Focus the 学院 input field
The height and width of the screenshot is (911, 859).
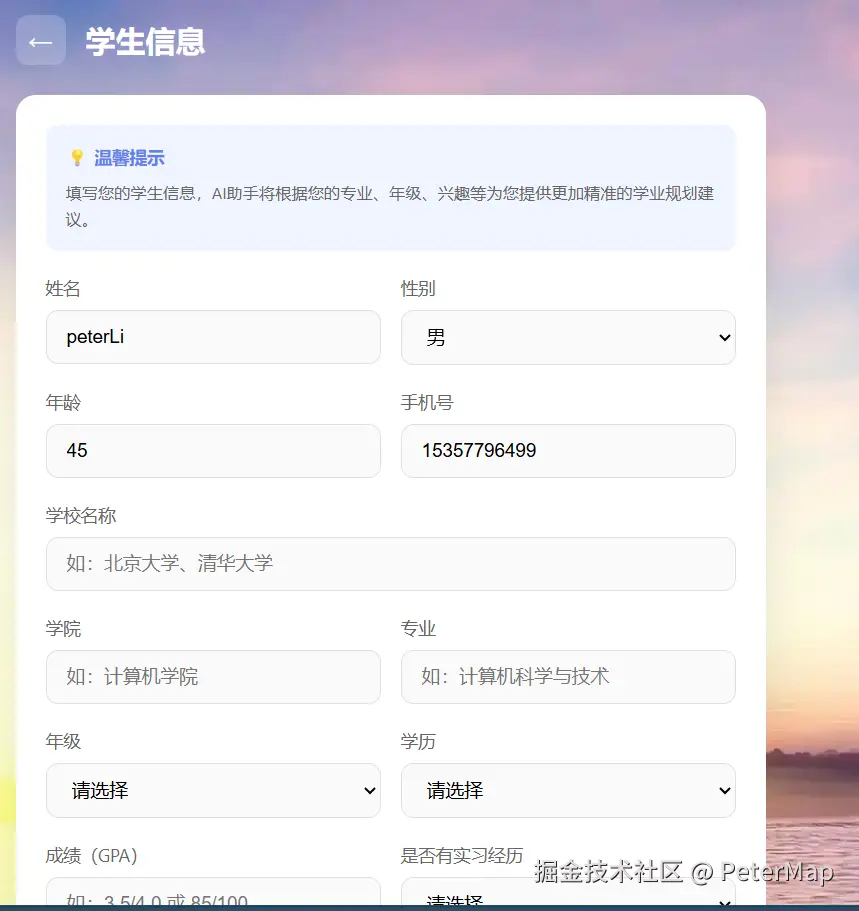click(213, 677)
